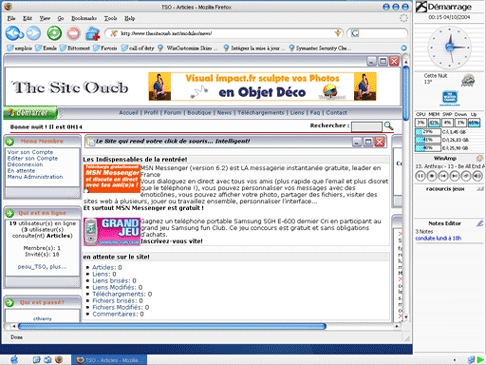Image resolution: width=486 pixels, height=365 pixels.
Task: Open Firefox home page icon
Action: pyautogui.click(x=93, y=33)
